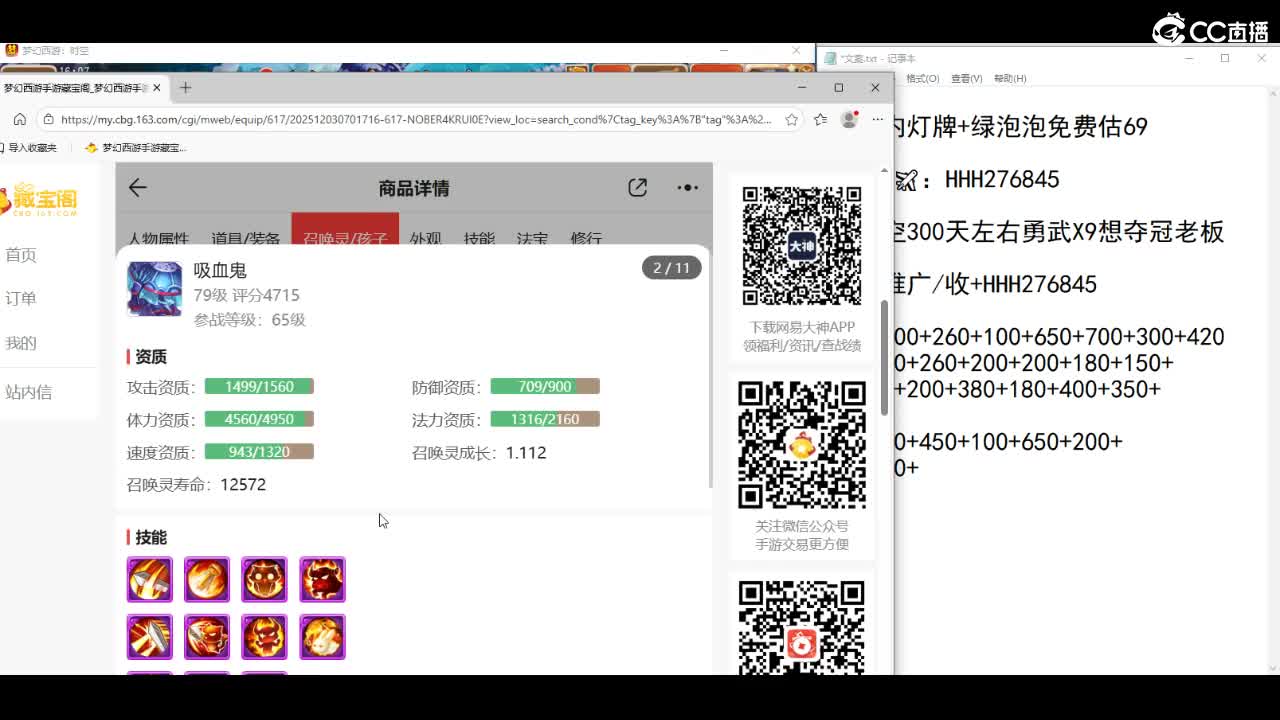This screenshot has width=1280, height=720.
Task: Select the first skill icon in the 技能 grid
Action: click(148, 578)
